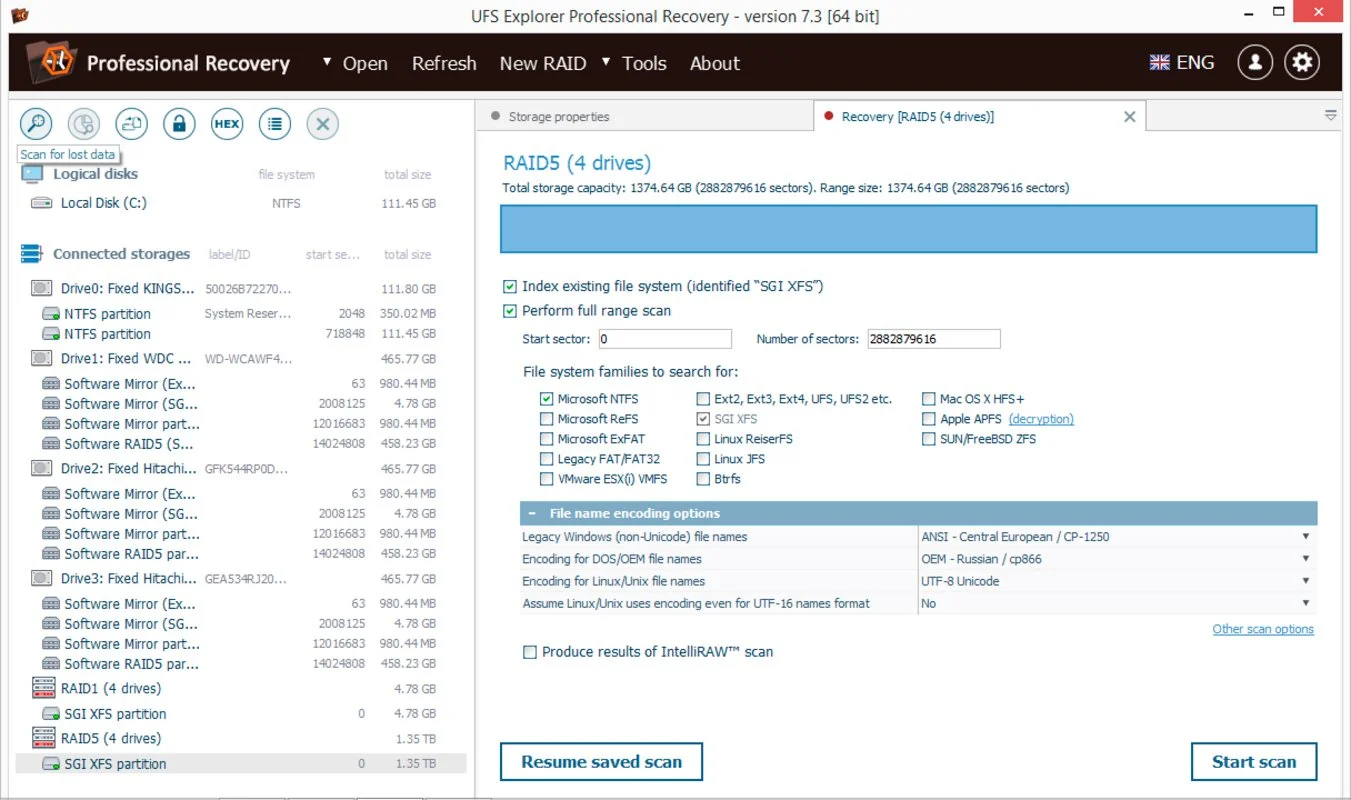1351x800 pixels.
Task: Toggle Perform full range scan checkbox
Action: [510, 311]
